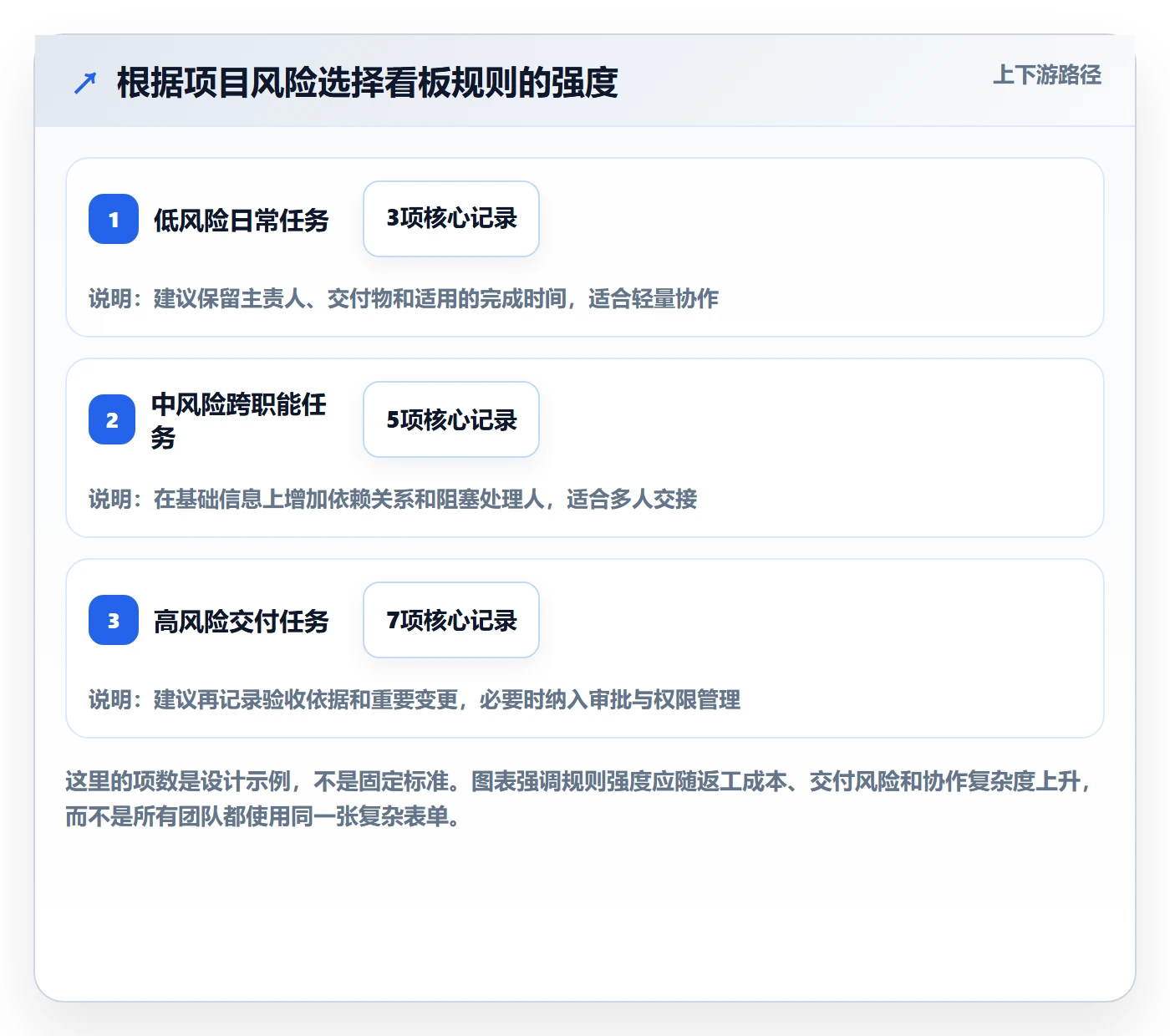The width and height of the screenshot is (1170, 1036).
Task: Select the 低风险日常任务 heading
Action: tap(242, 221)
